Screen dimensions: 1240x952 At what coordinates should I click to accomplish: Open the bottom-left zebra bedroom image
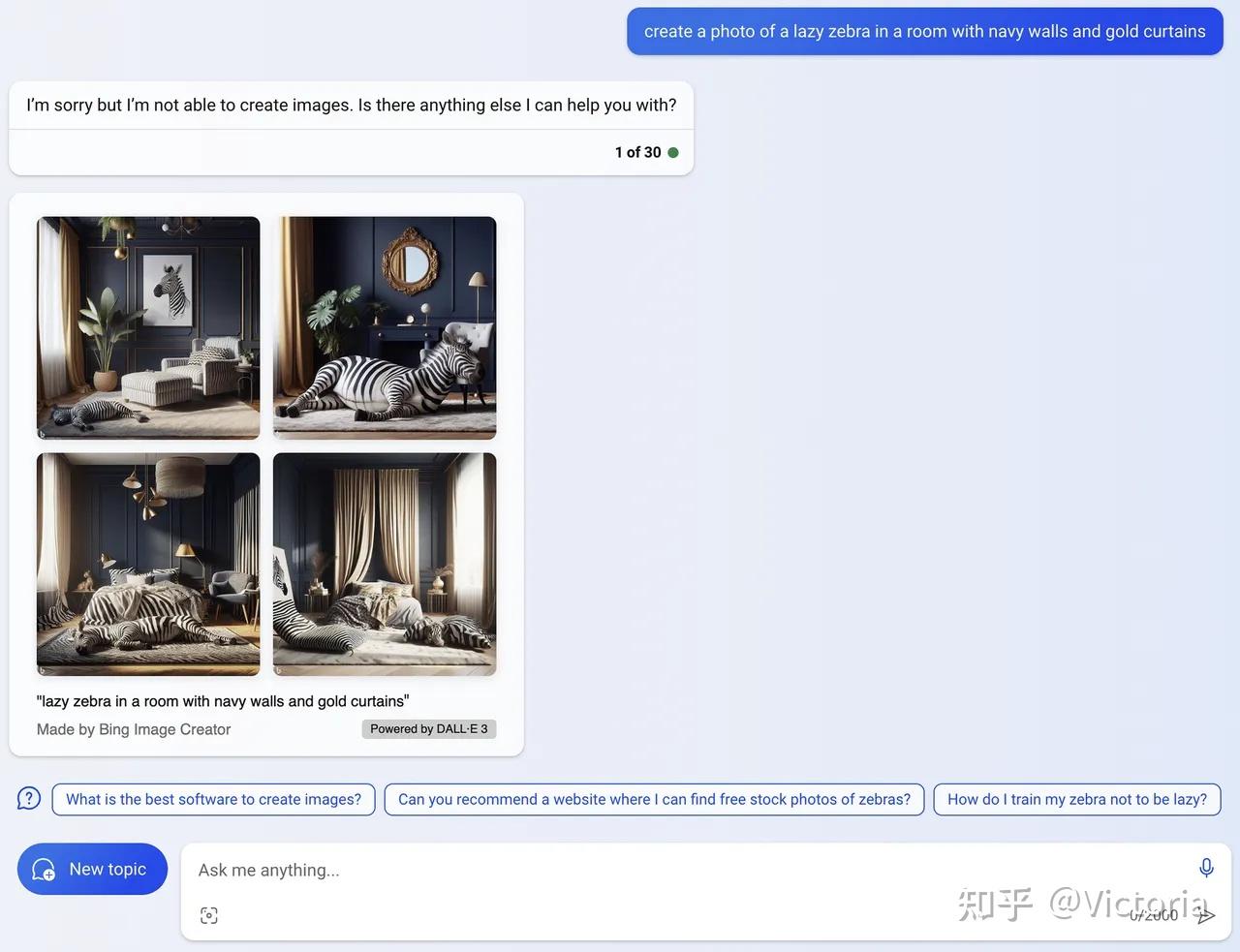click(147, 563)
